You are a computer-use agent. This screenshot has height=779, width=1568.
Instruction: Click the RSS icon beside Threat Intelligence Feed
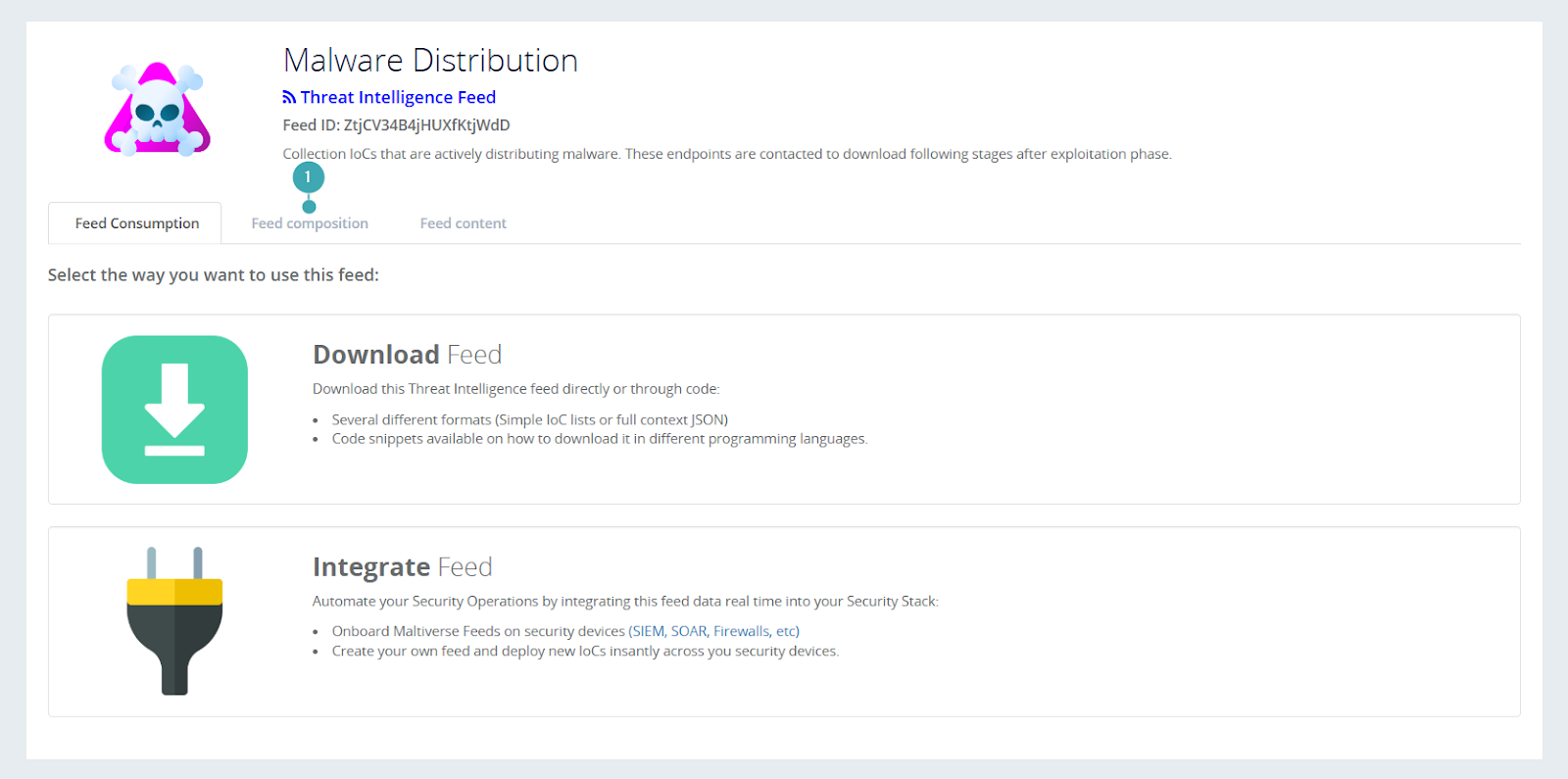click(289, 97)
